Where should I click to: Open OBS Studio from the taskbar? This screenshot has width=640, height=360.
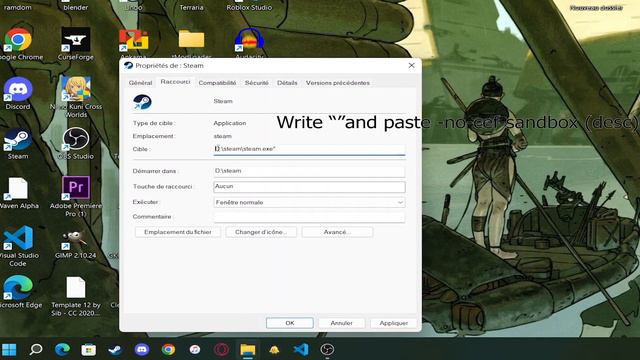tap(327, 350)
